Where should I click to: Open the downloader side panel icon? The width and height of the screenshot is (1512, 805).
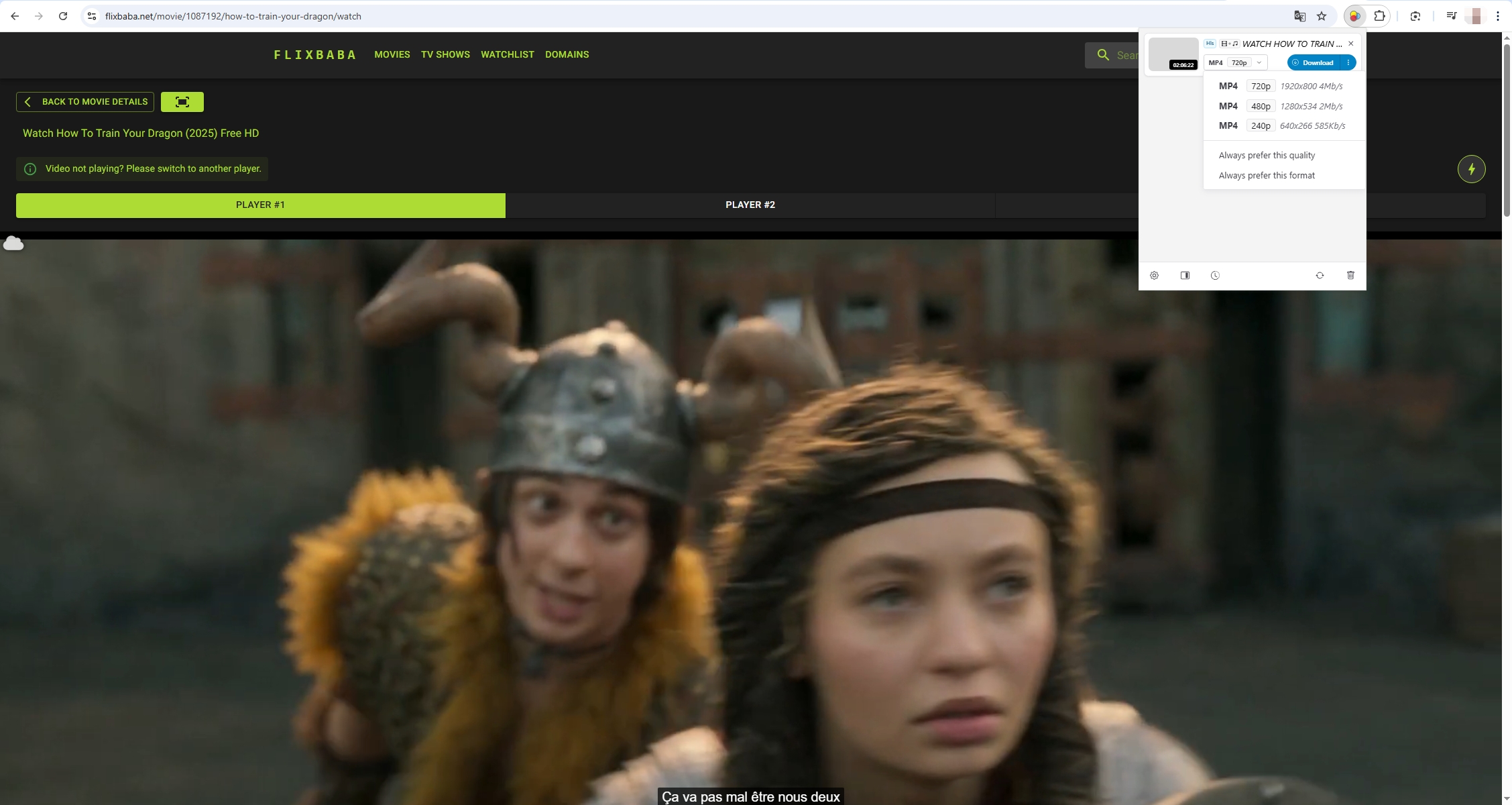click(1185, 275)
